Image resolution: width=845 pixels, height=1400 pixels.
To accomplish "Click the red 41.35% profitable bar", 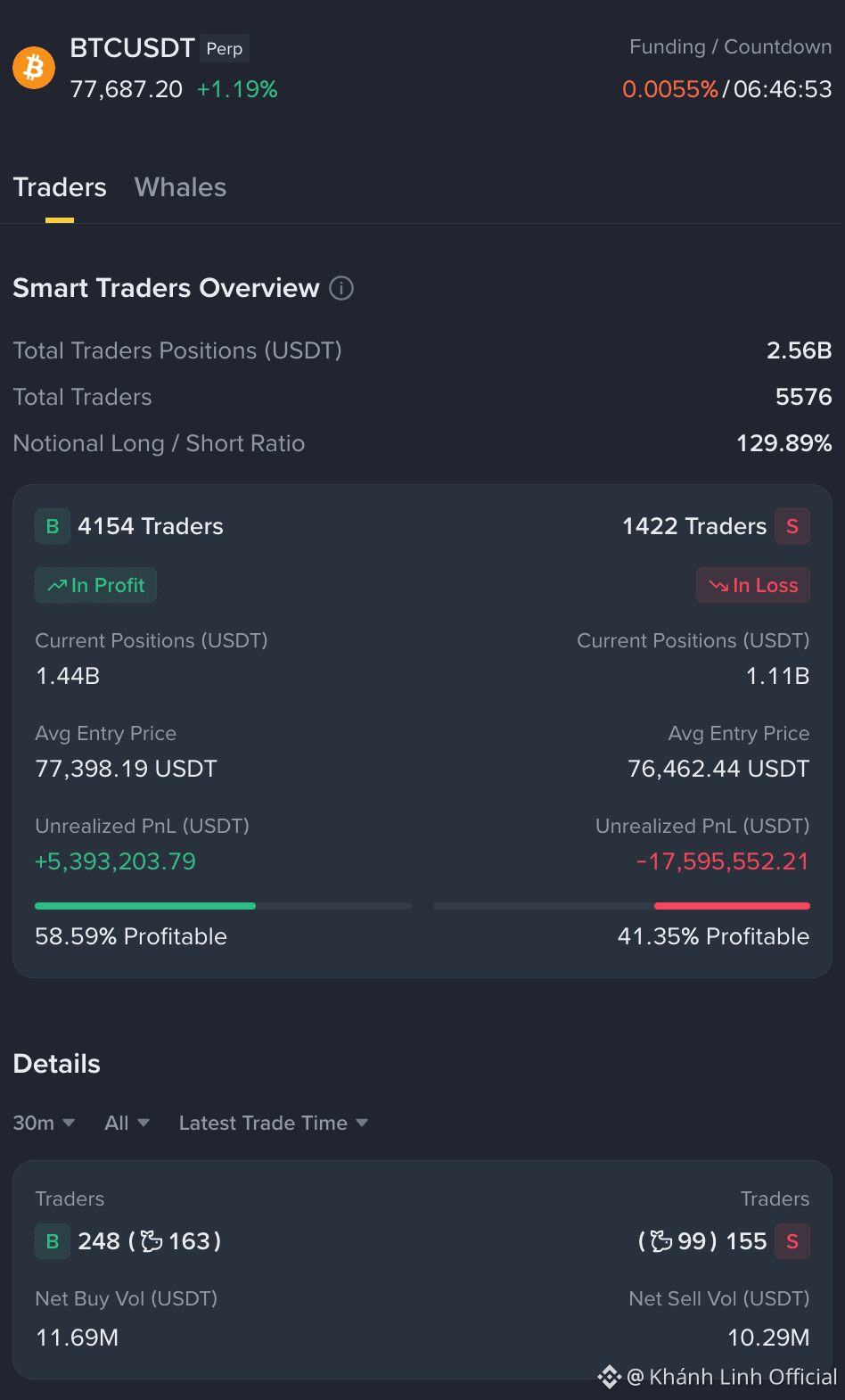I will pyautogui.click(x=732, y=906).
